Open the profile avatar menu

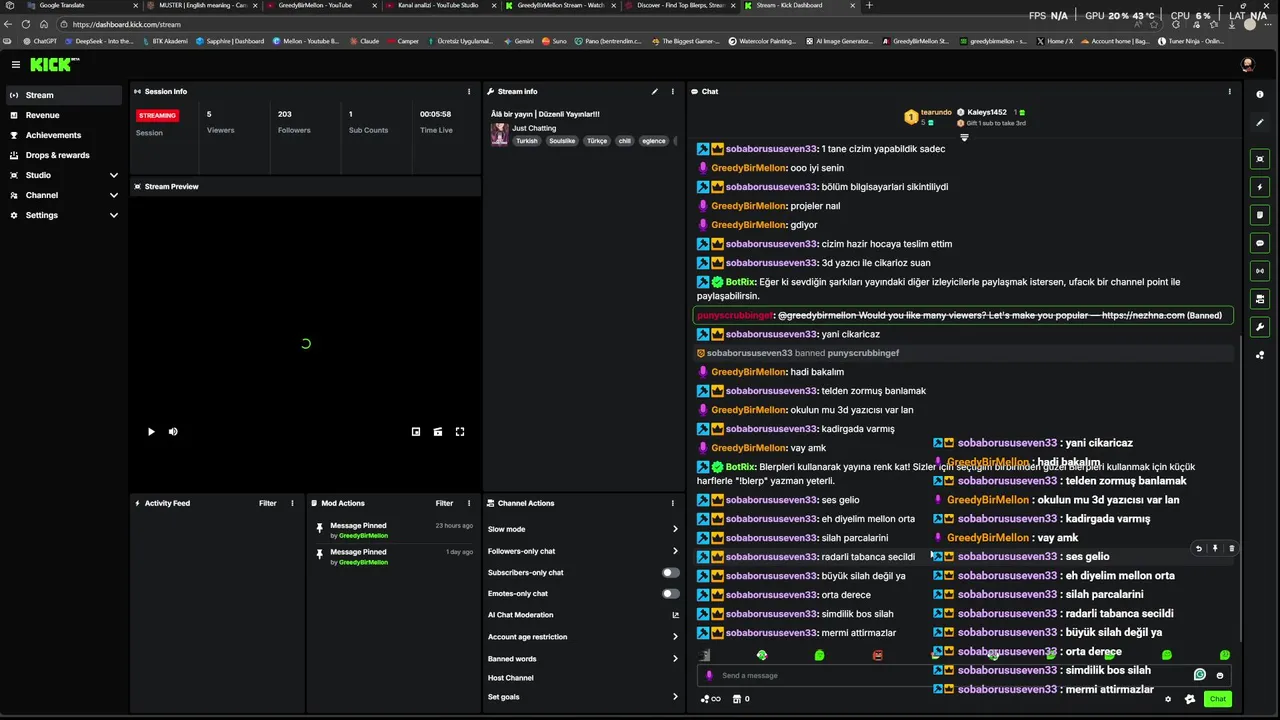(x=1247, y=64)
